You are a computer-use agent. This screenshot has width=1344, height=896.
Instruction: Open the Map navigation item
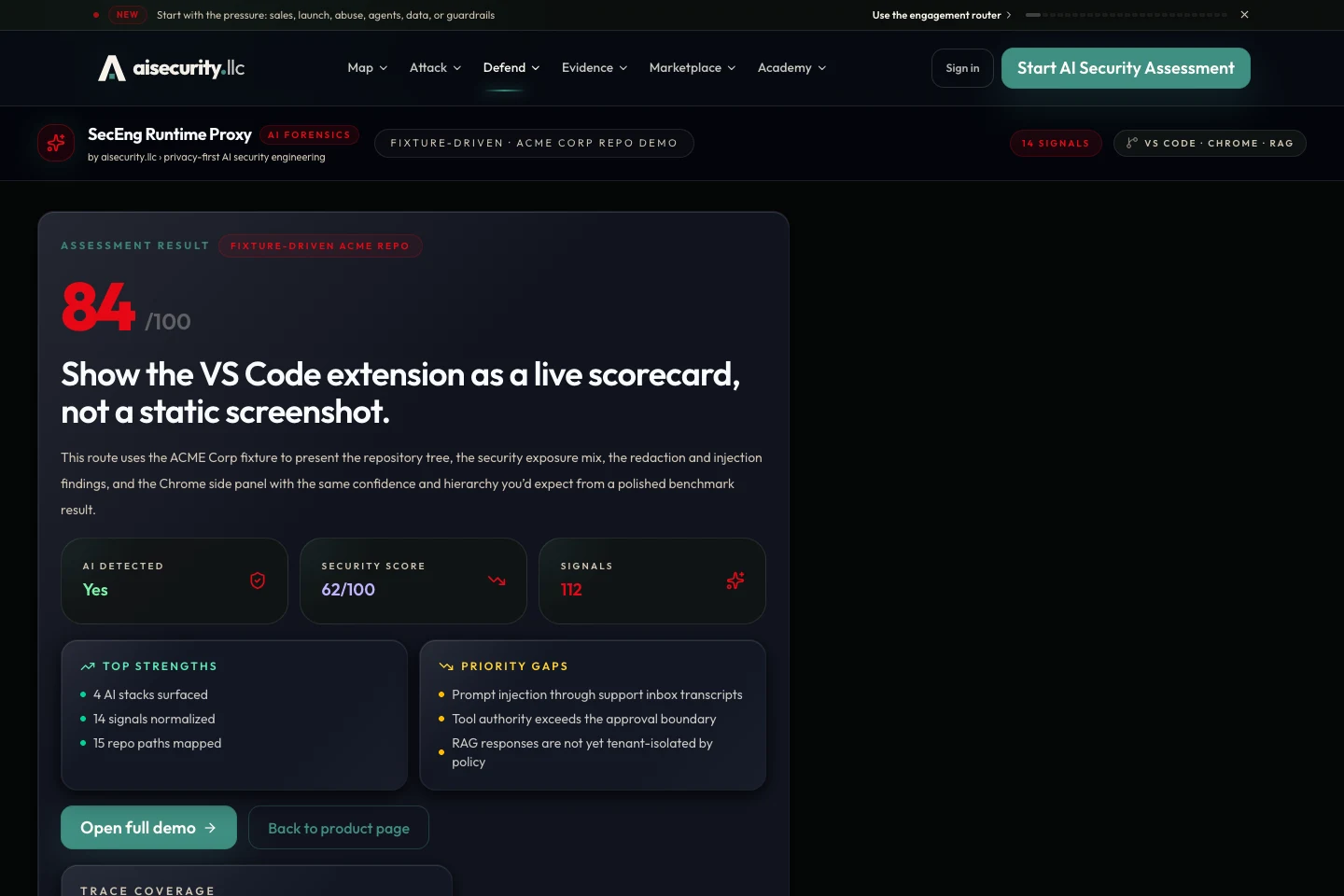pos(367,68)
